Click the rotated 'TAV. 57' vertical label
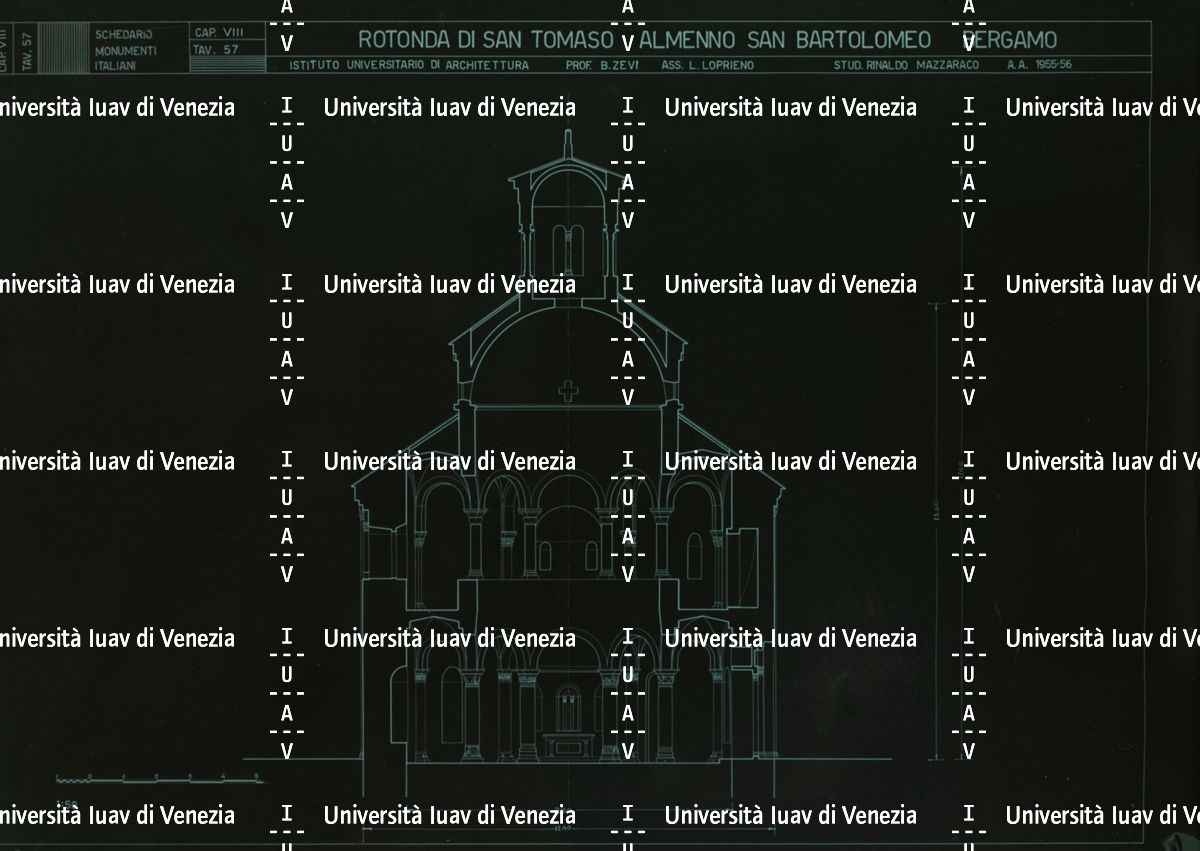 click(x=27, y=49)
